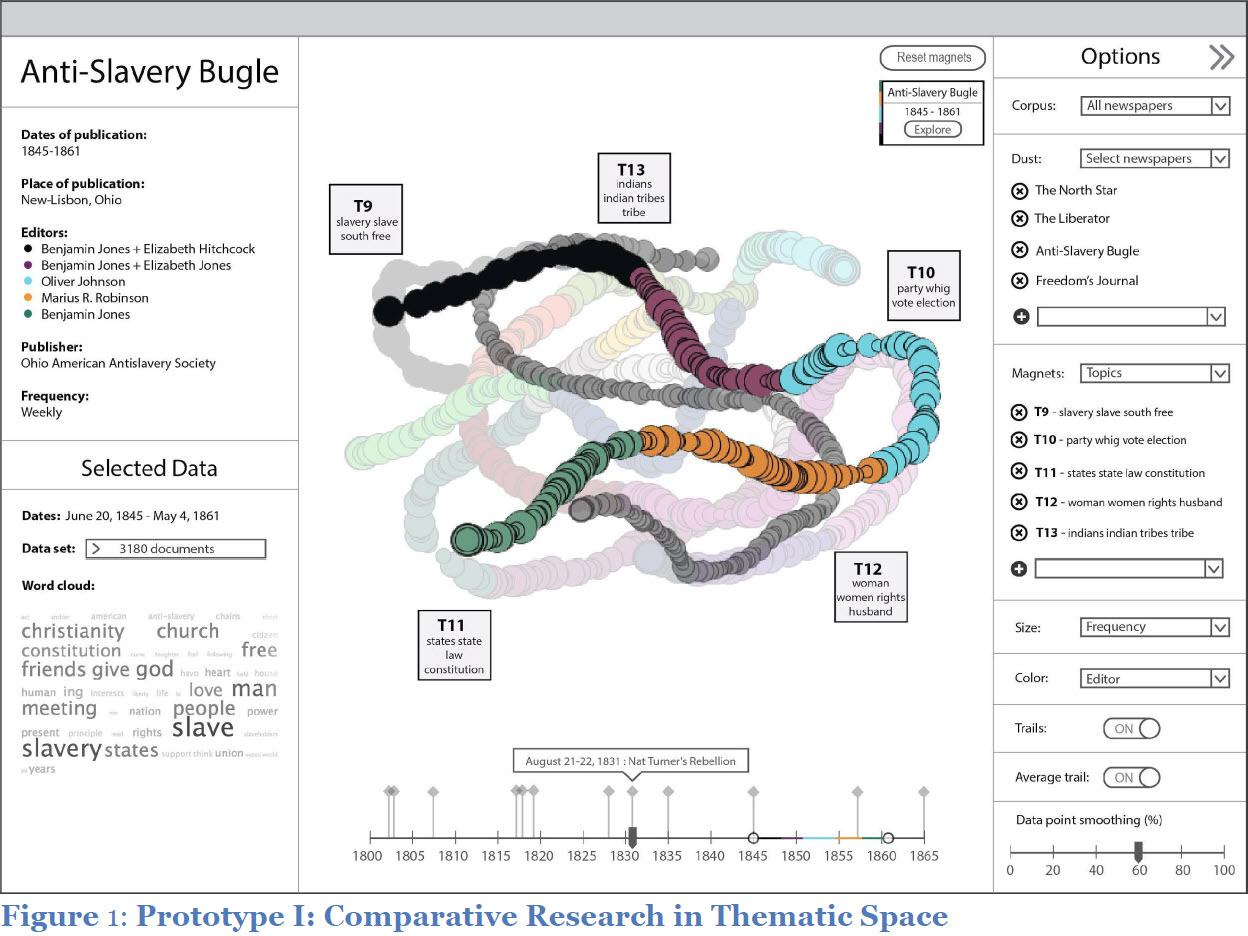Select the T12 woman rights magnet box
The height and width of the screenshot is (936, 1248).
871,587
